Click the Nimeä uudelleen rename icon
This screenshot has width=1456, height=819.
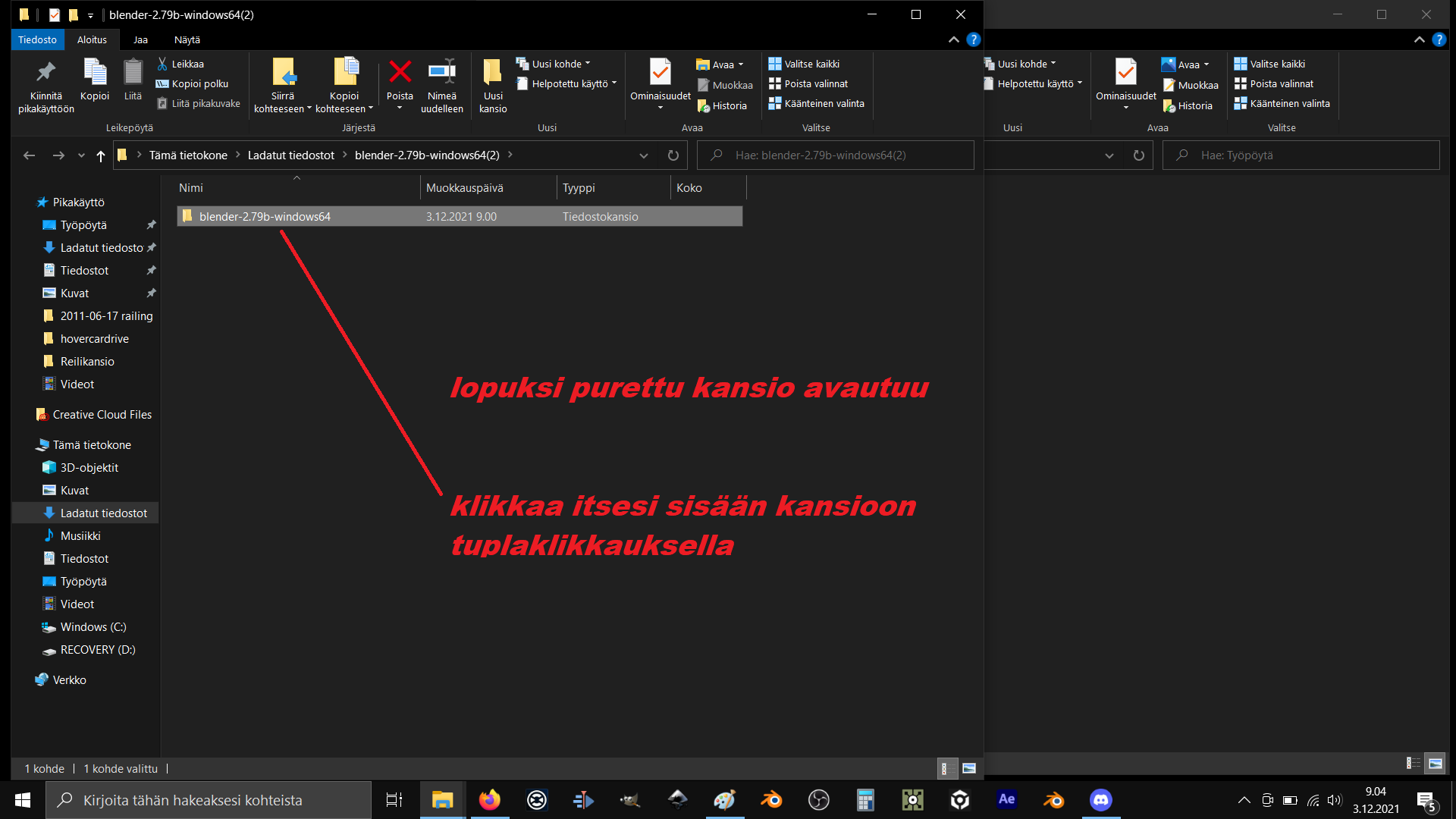(x=441, y=73)
